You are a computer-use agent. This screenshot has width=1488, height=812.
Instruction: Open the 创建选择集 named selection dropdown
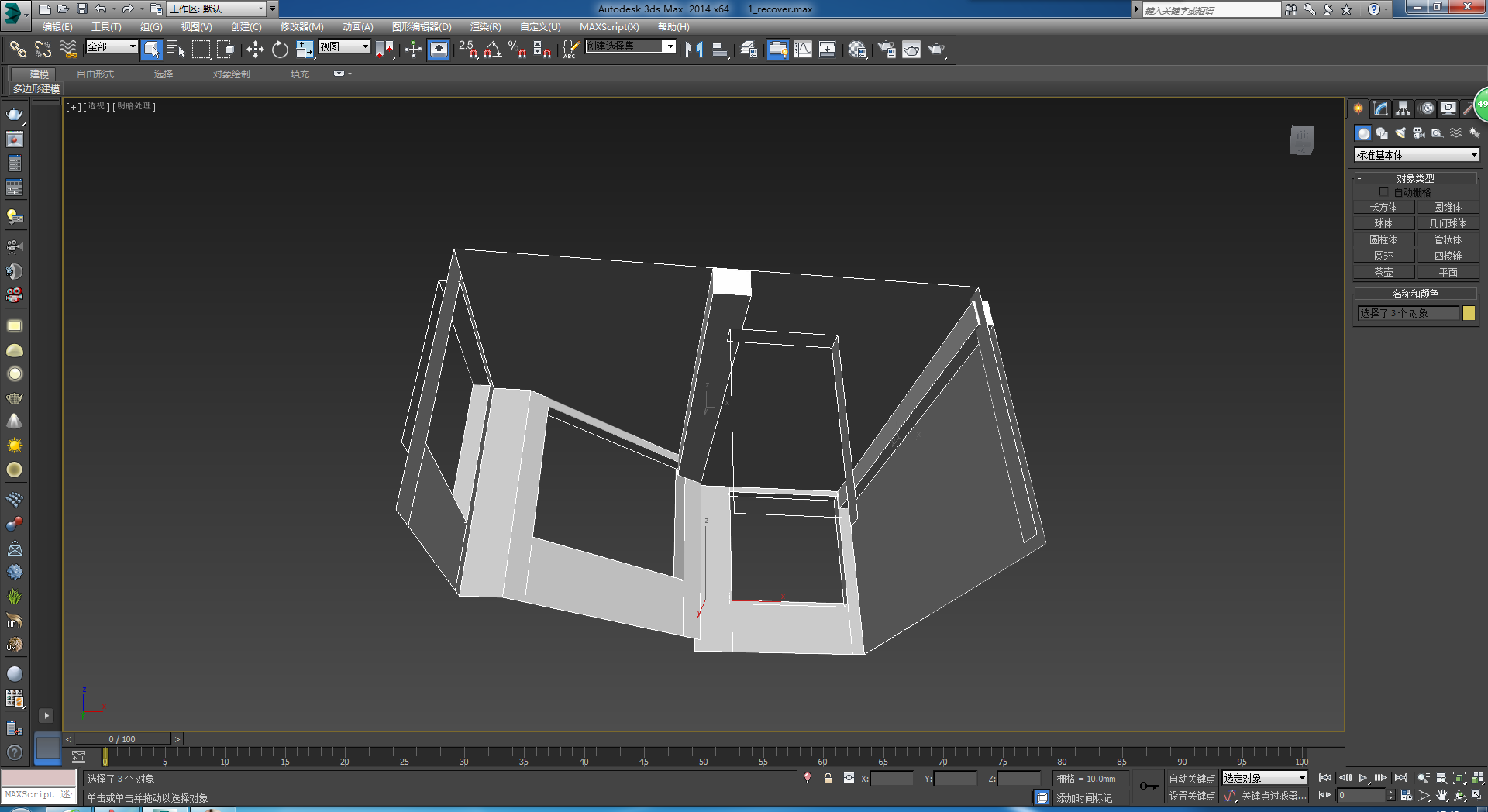(631, 46)
